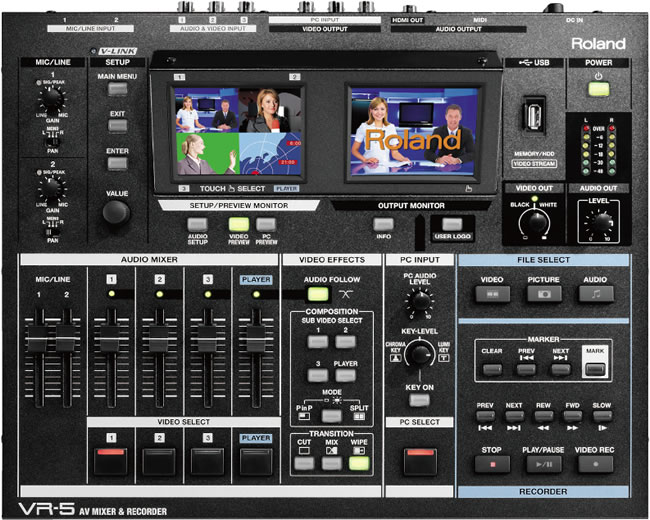
Task: Click the KEY-LEVEL chroma/lumi knob
Action: (x=420, y=354)
